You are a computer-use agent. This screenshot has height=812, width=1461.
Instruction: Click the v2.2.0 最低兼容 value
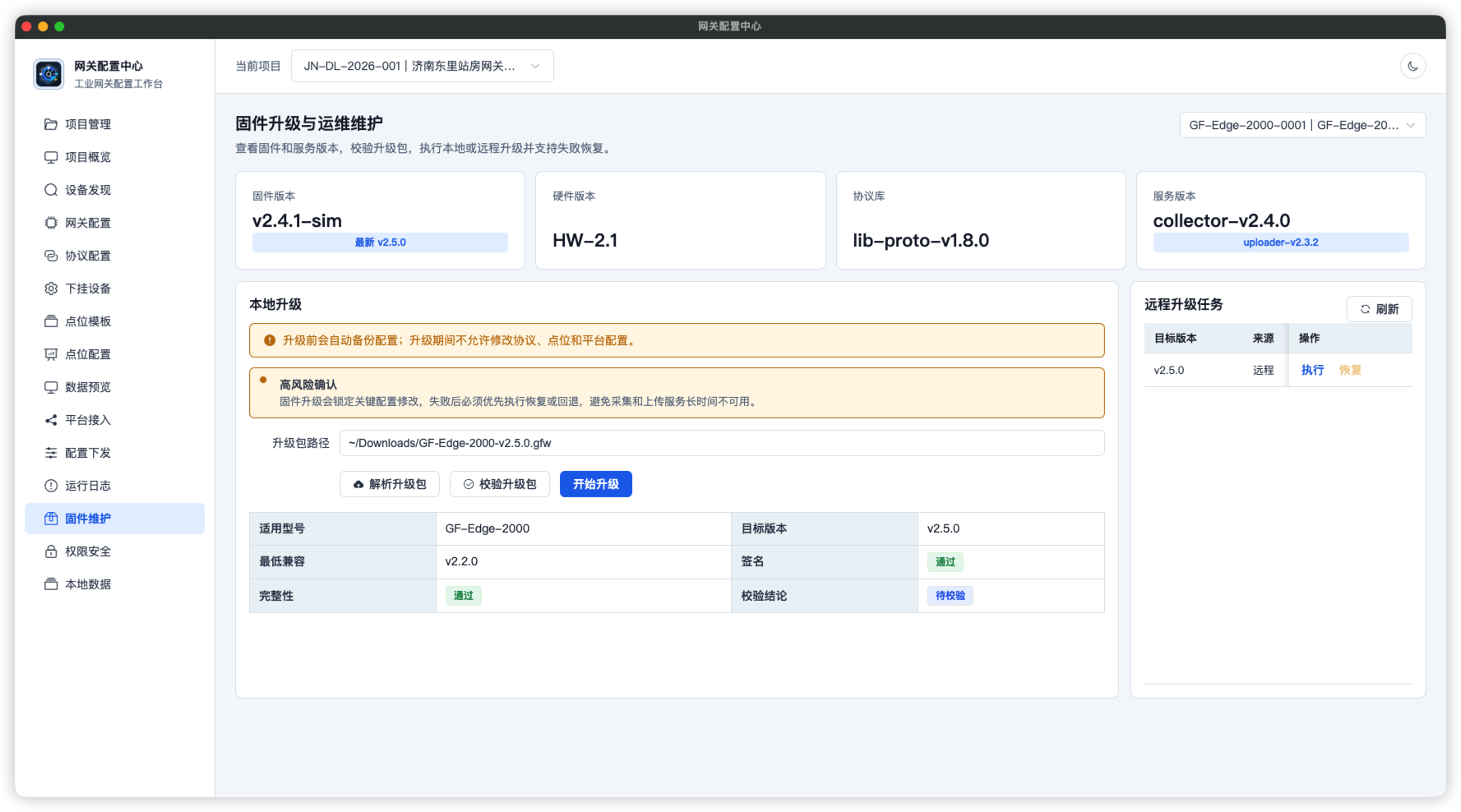461,561
